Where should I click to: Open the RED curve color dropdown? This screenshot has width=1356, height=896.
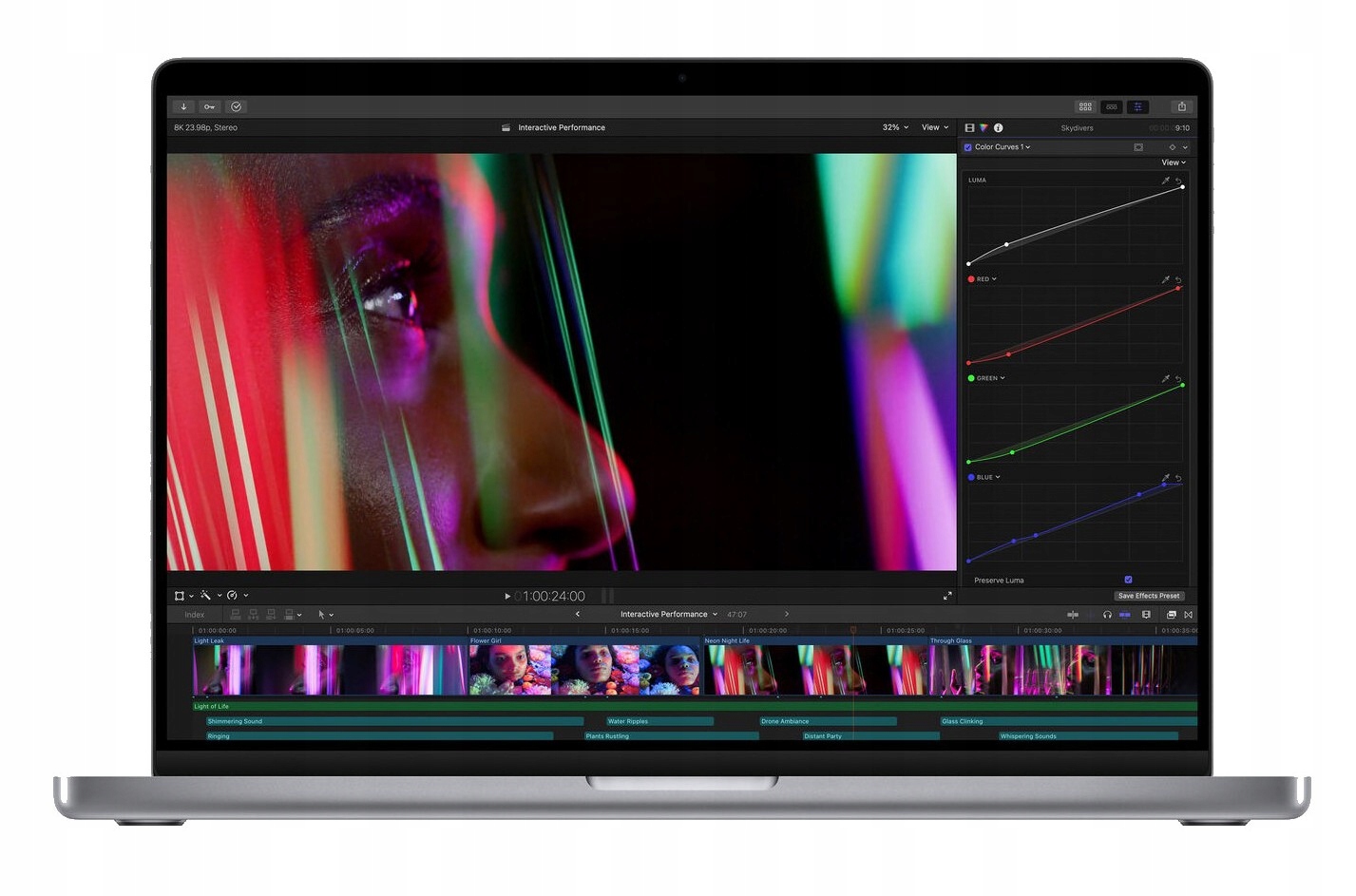tap(983, 279)
